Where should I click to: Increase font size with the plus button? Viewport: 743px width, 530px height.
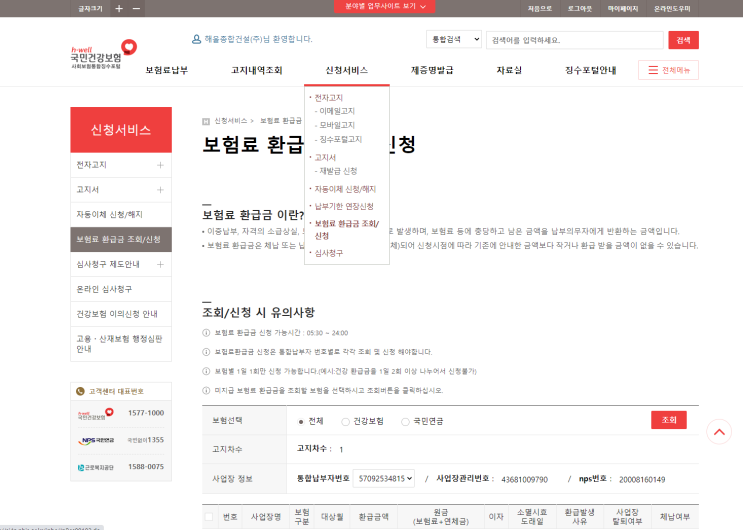(119, 9)
